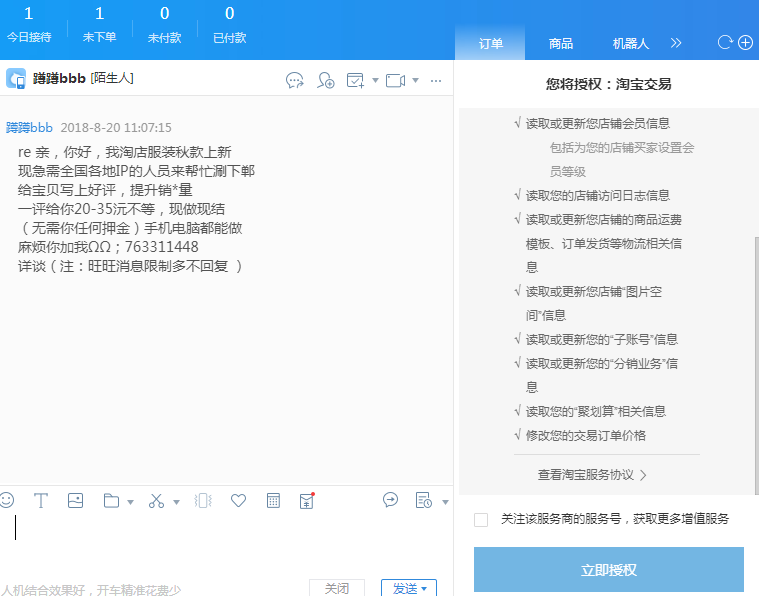Select the 未付款 counter
759x596 pixels.
click(x=165, y=24)
